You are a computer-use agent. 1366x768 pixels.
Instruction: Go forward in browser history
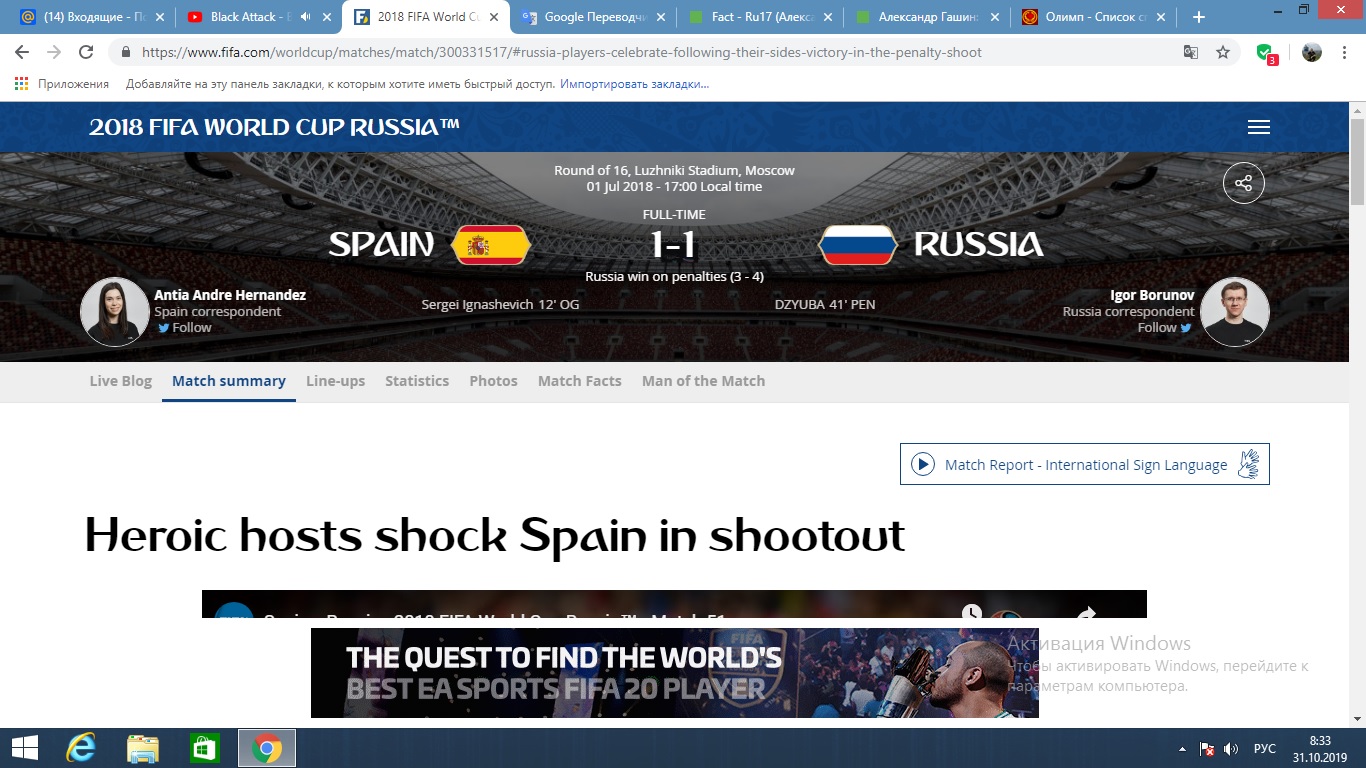[54, 52]
